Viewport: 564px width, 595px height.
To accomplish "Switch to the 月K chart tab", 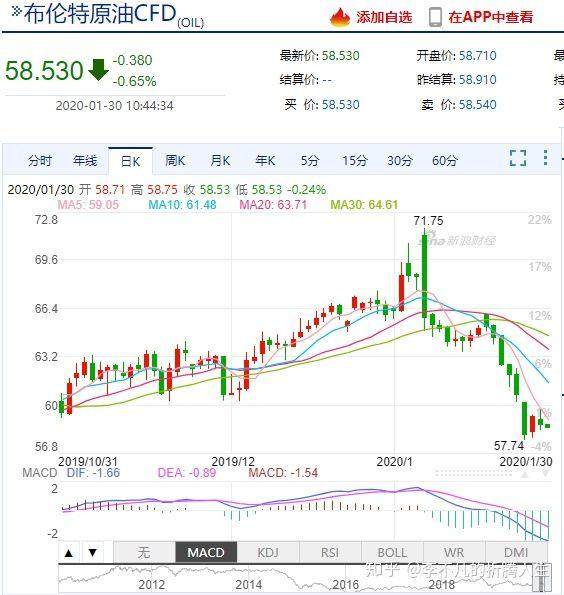I will click(x=221, y=161).
